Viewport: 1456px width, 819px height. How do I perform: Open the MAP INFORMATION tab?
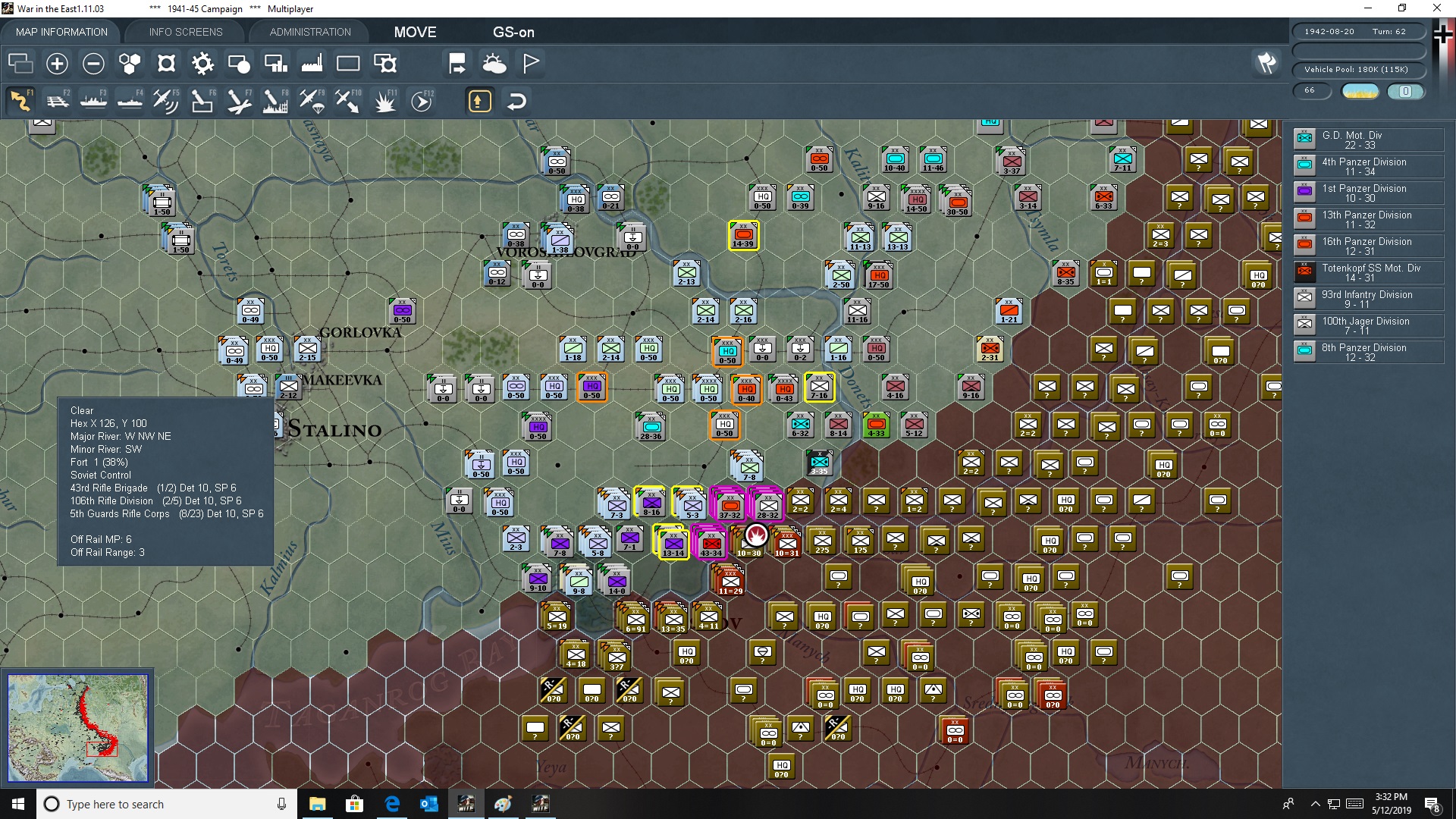(61, 32)
